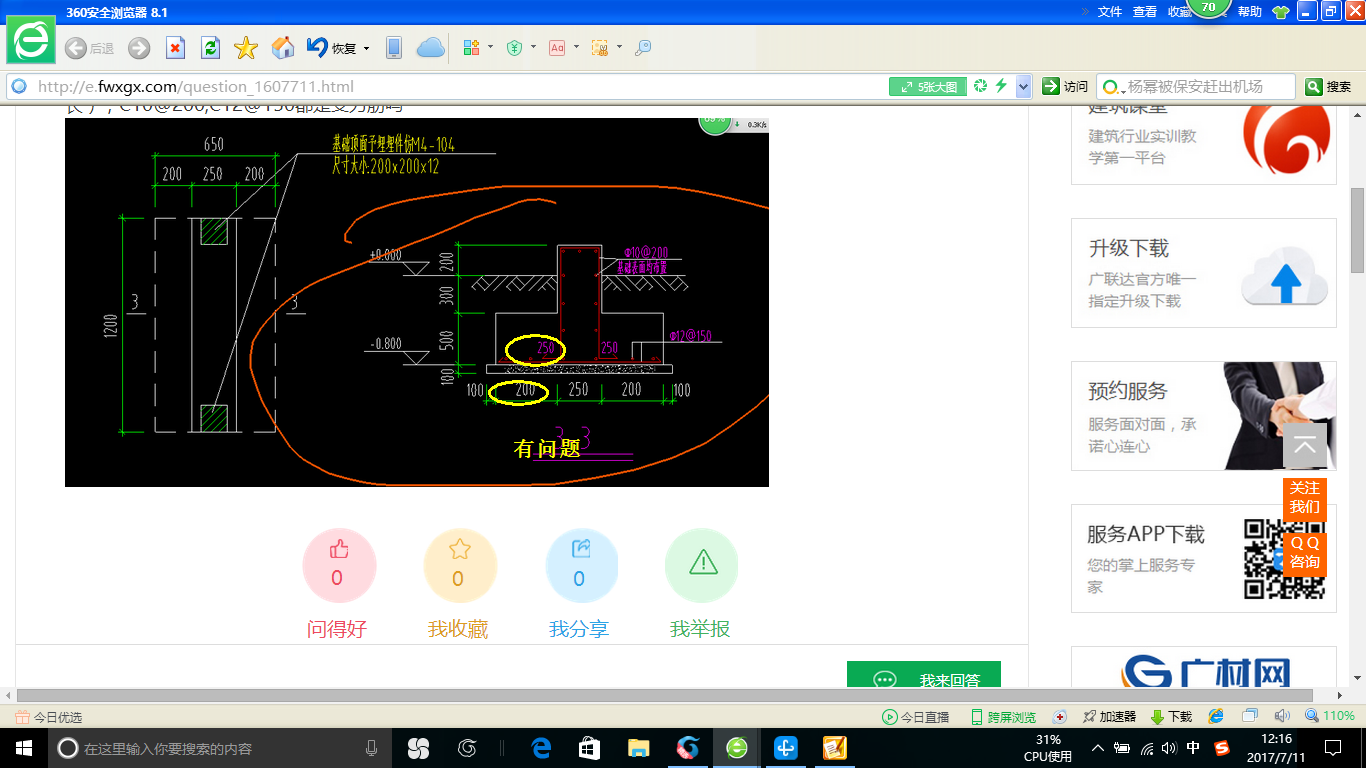
Task: Click 跨屏浏览 in the status bar
Action: 1003,717
